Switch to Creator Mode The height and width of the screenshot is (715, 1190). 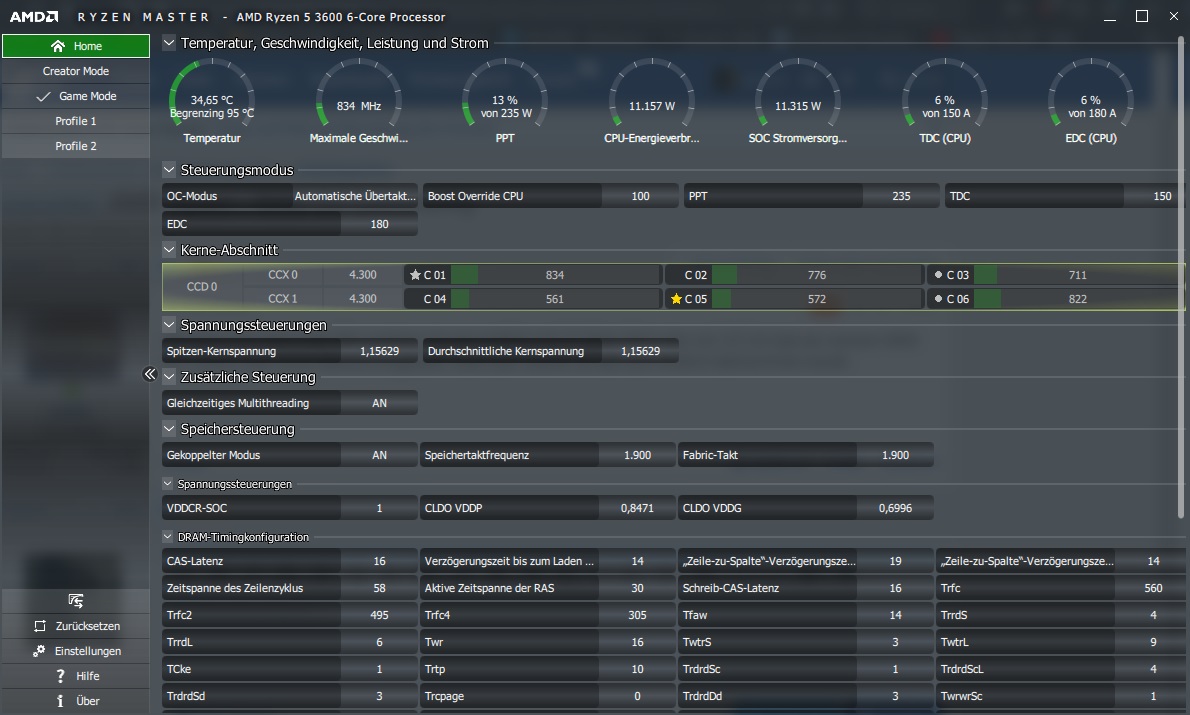click(76, 71)
